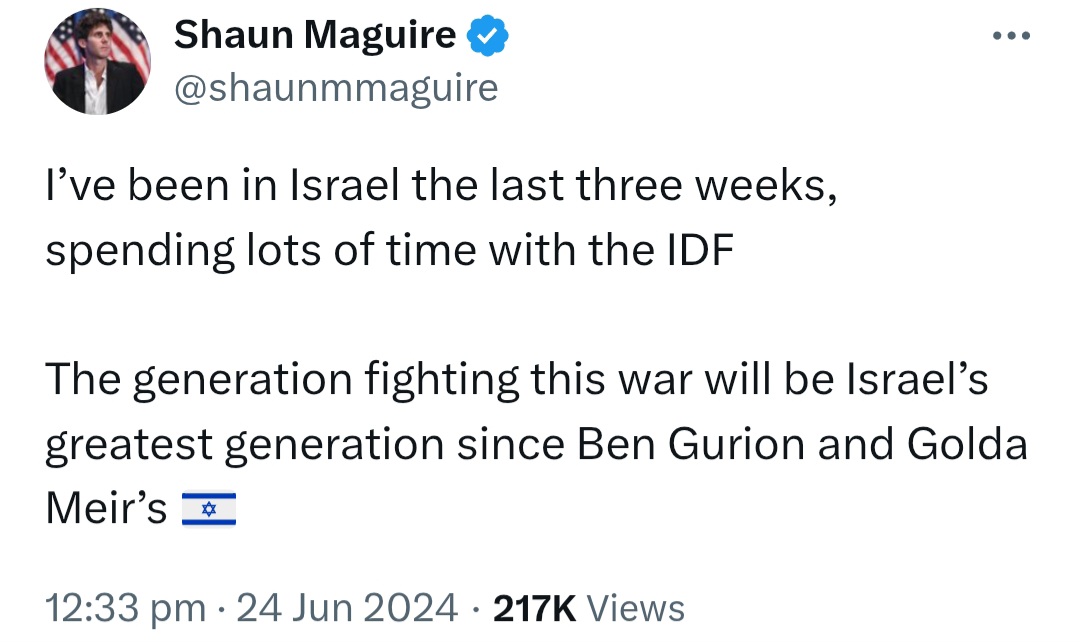Click the line mentioning Israel the last three weeks
The width and height of the screenshot is (1080, 642).
pyautogui.click(x=442, y=186)
